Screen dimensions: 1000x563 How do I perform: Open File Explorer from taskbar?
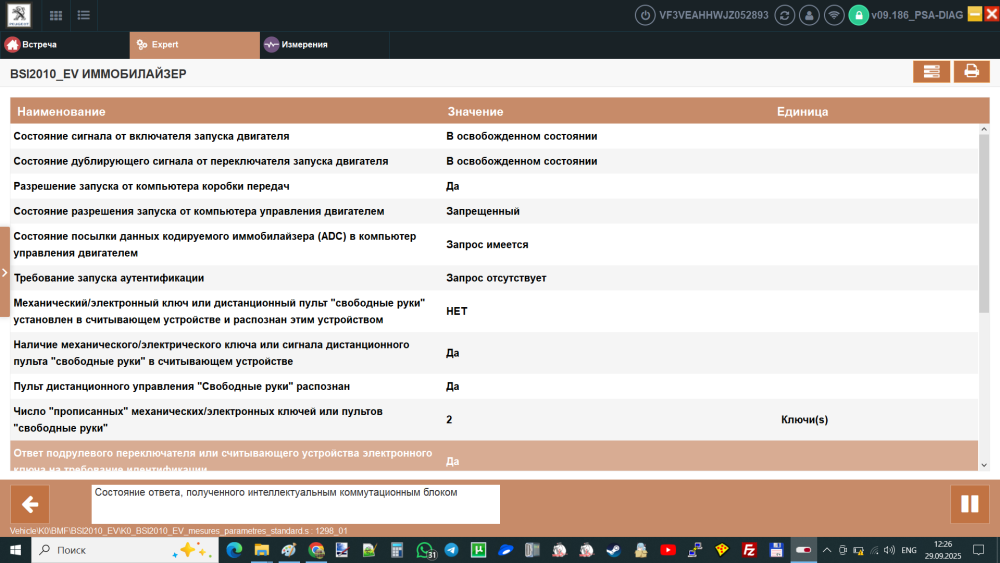(x=261, y=550)
